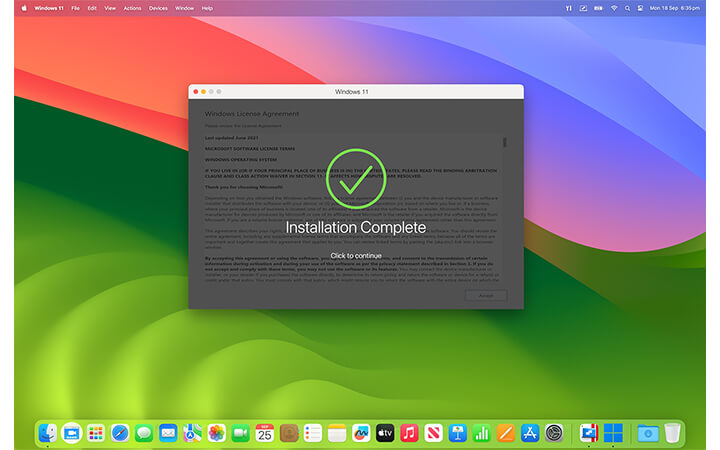The width and height of the screenshot is (720, 450).
Task: Open App Store from the Dock
Action: pos(530,433)
